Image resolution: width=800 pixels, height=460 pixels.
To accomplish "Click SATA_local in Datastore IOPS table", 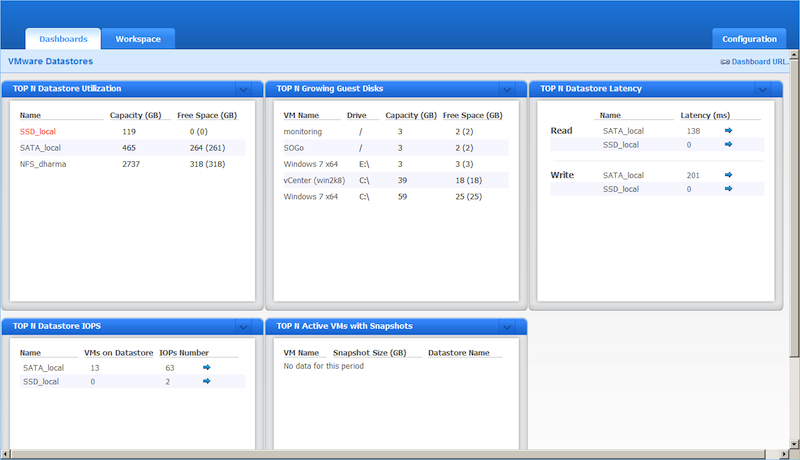I will coord(43,368).
